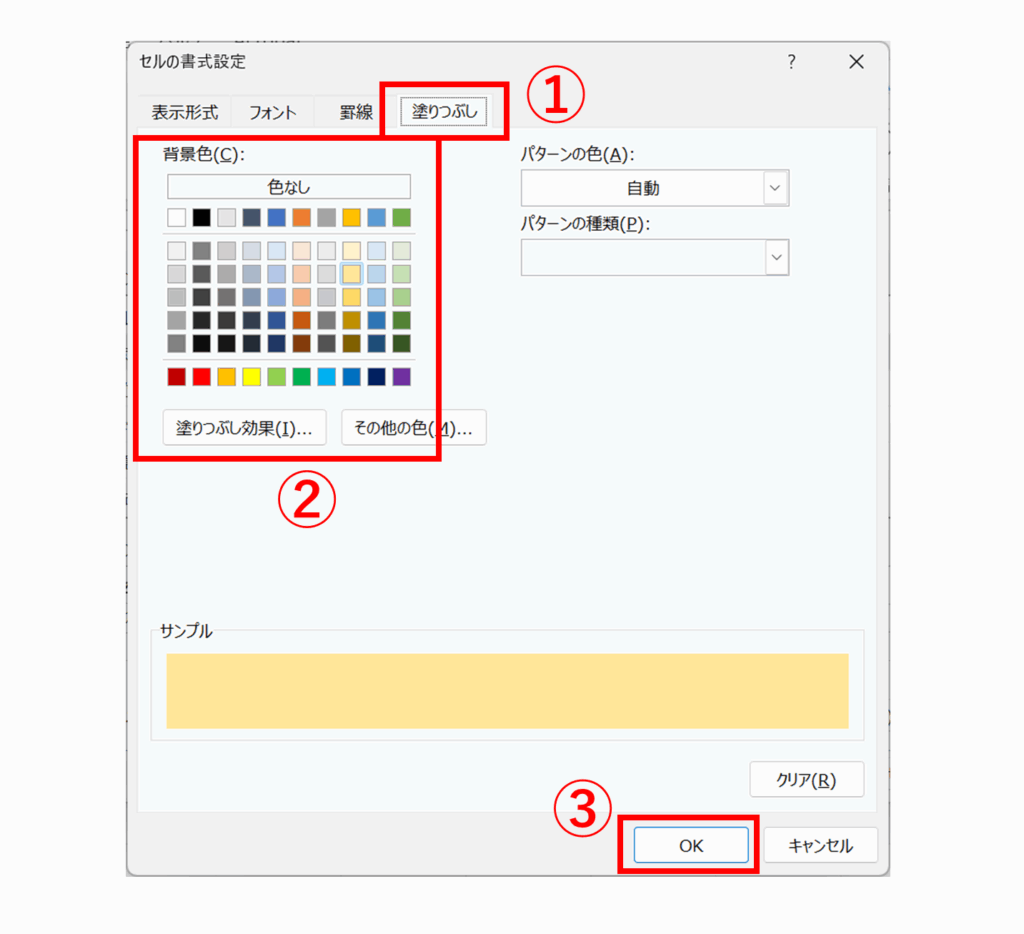This screenshot has width=1024, height=934.
Task: Open the フォント tab
Action: [x=272, y=112]
